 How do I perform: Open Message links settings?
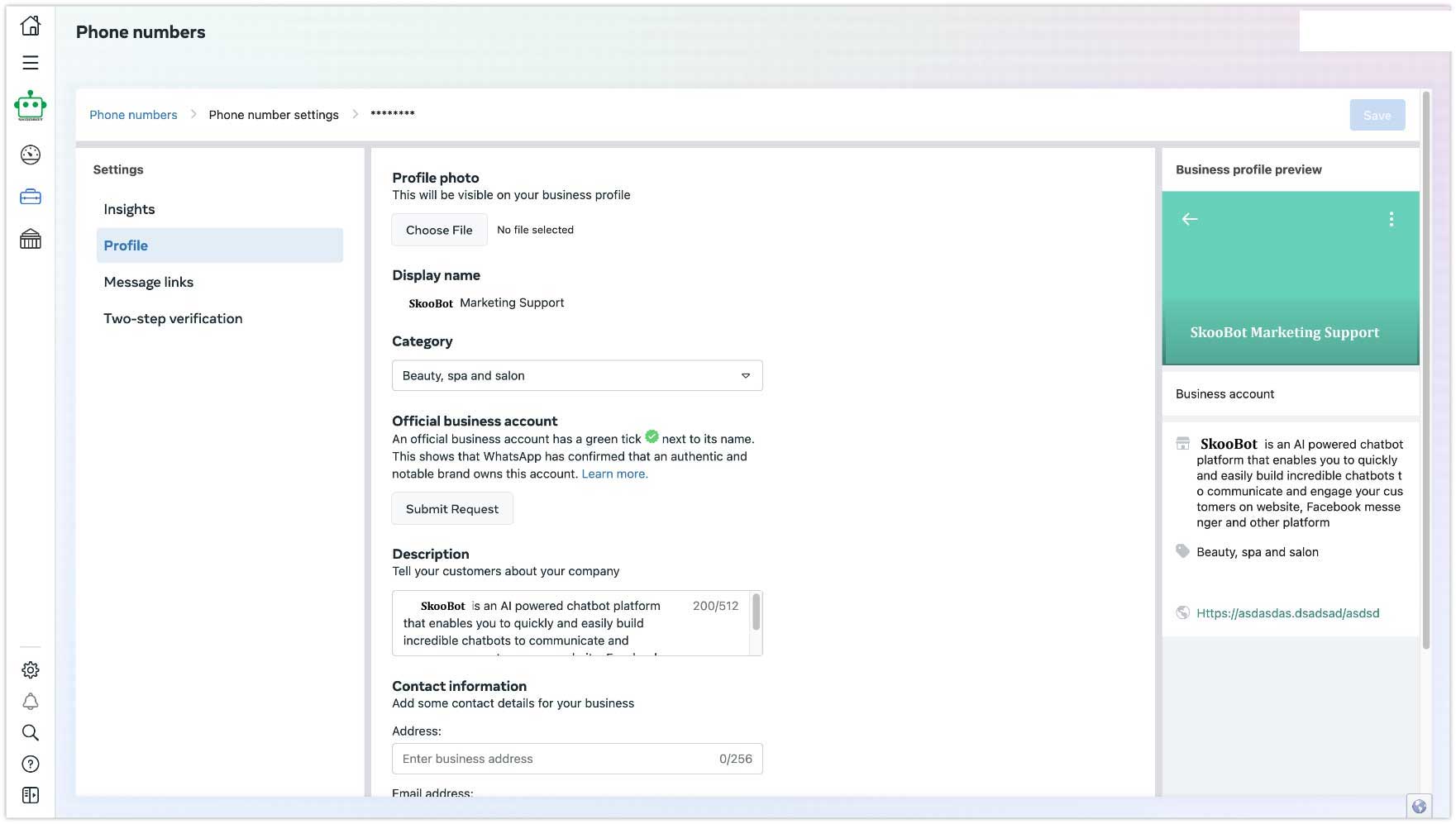point(149,283)
